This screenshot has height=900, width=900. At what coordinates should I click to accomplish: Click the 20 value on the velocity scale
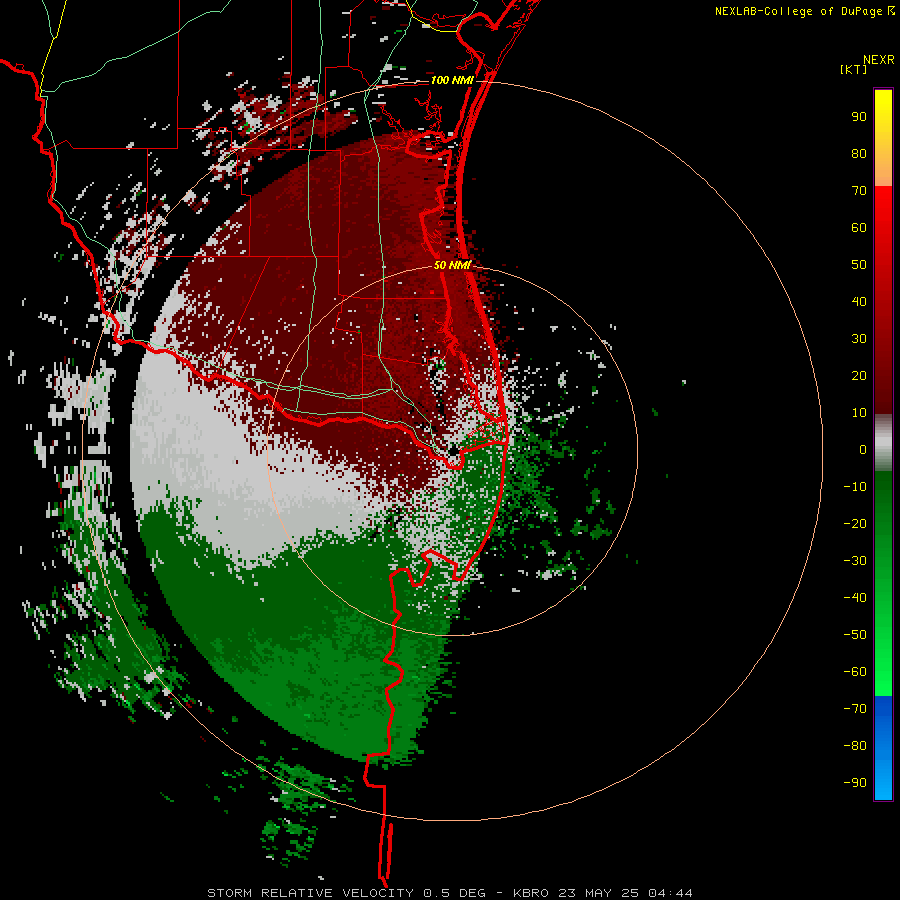coord(859,376)
